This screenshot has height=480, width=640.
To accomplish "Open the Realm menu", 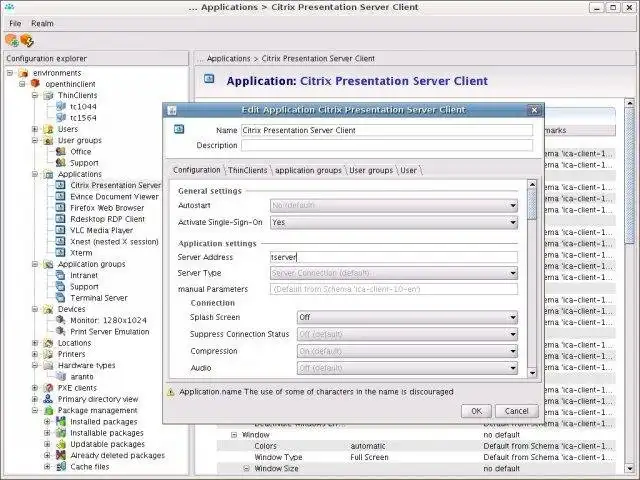I will click(x=42, y=23).
